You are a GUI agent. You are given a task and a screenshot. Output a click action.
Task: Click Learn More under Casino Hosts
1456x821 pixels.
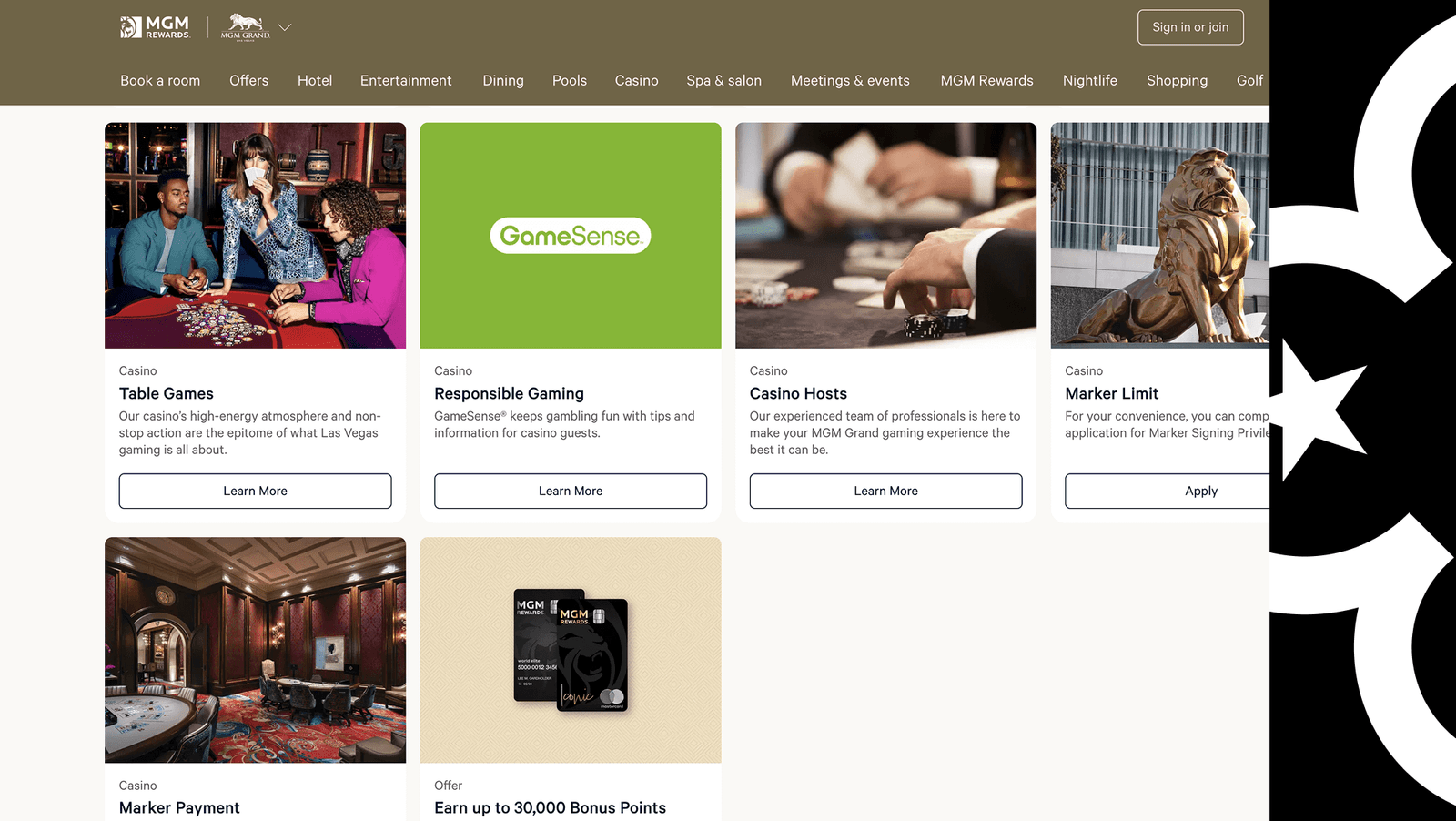click(x=885, y=491)
